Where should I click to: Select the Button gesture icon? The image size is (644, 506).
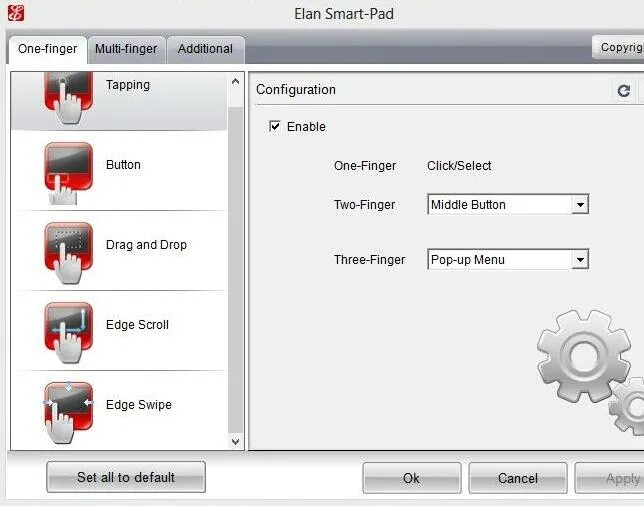click(68, 173)
